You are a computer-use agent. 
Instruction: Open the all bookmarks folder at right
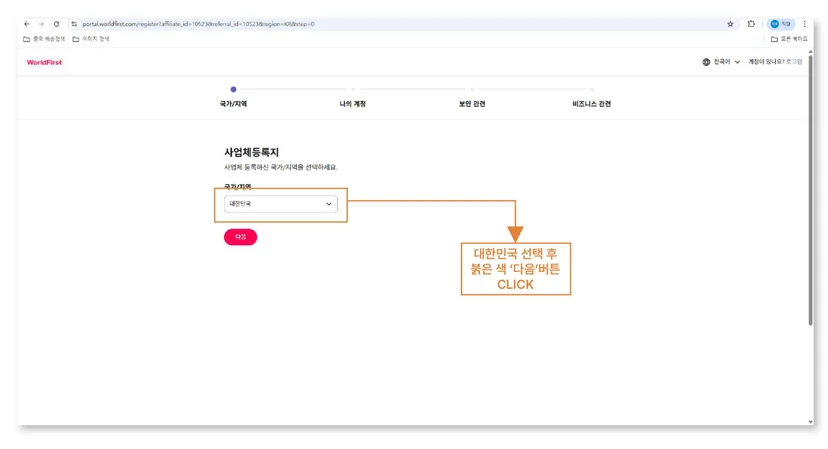point(789,39)
